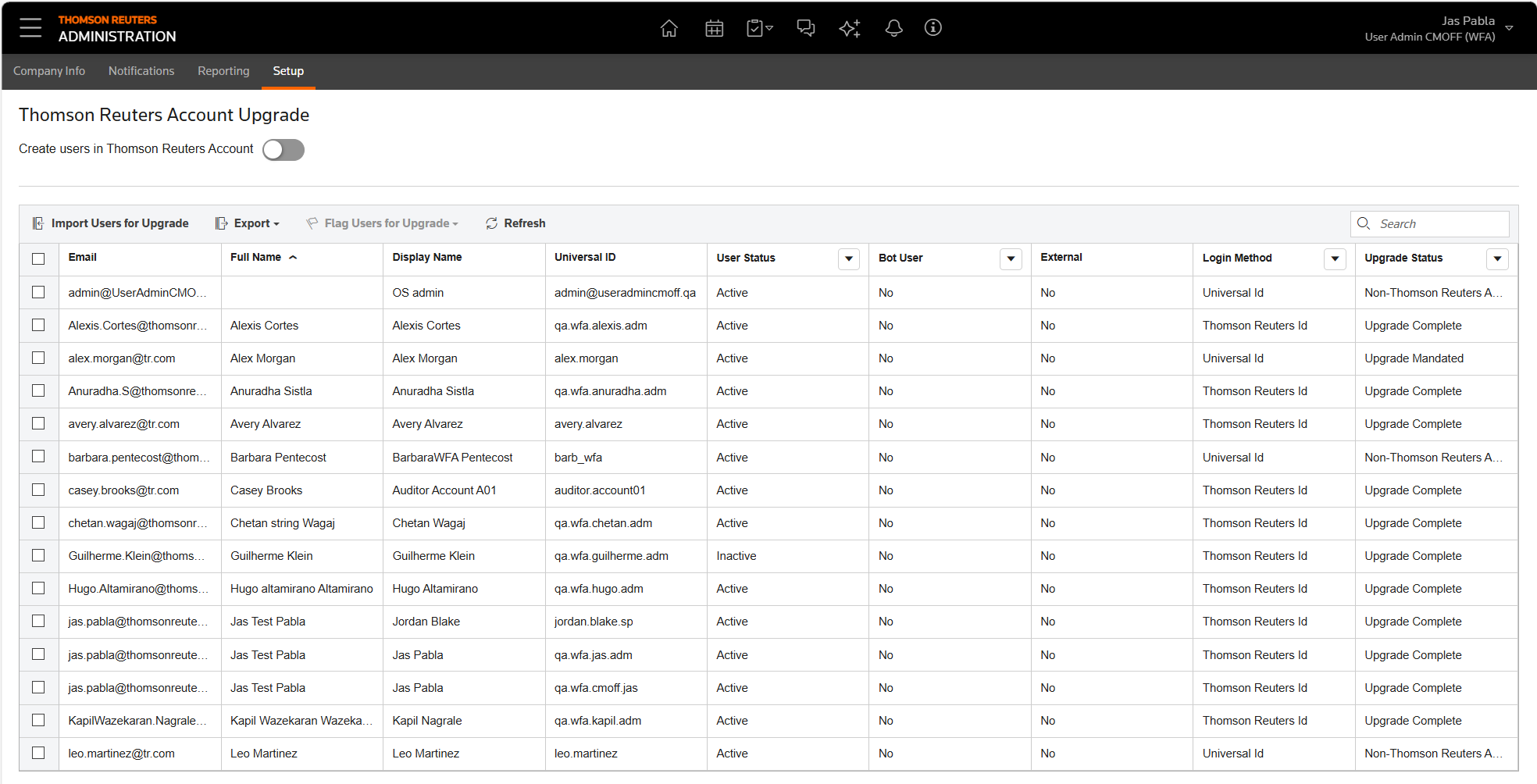Open the User Status column filter dropdown
This screenshot has width=1537, height=784.
(848, 258)
